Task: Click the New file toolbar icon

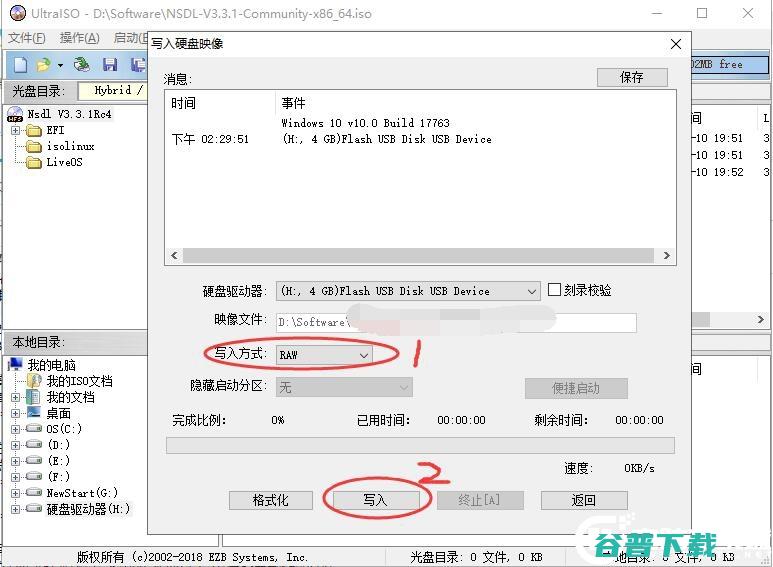Action: pyautogui.click(x=21, y=65)
